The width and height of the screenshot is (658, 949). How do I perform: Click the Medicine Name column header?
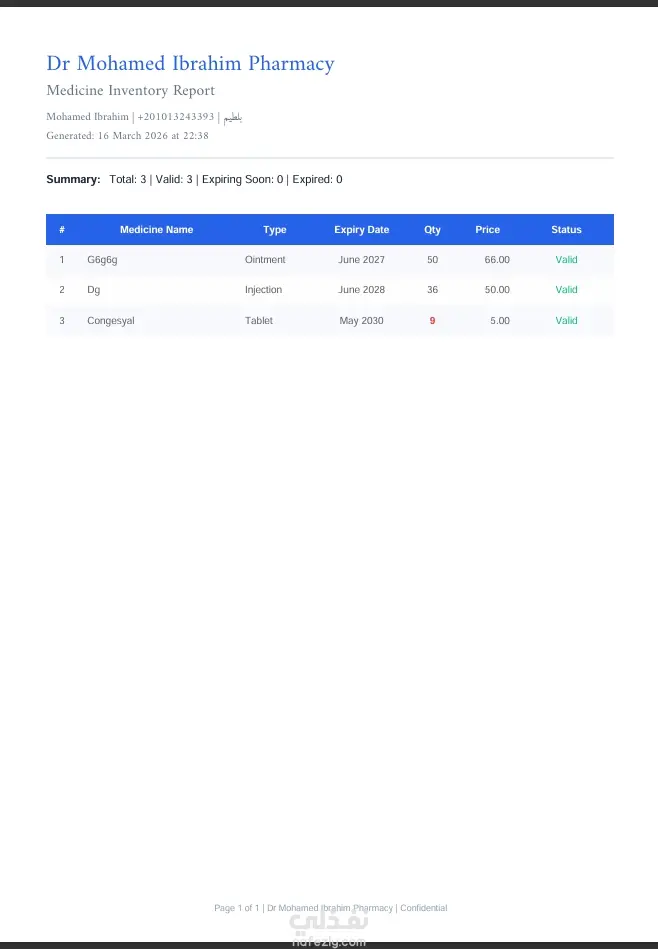pyautogui.click(x=156, y=230)
